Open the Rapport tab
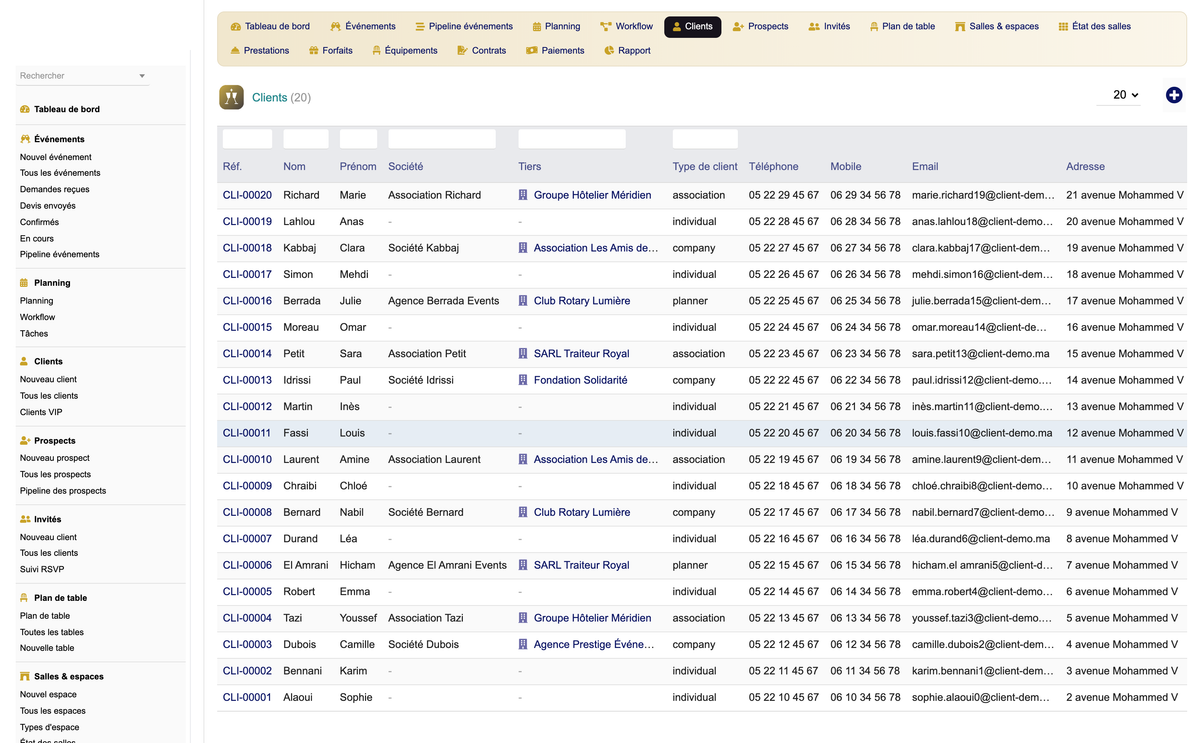 [628, 50]
